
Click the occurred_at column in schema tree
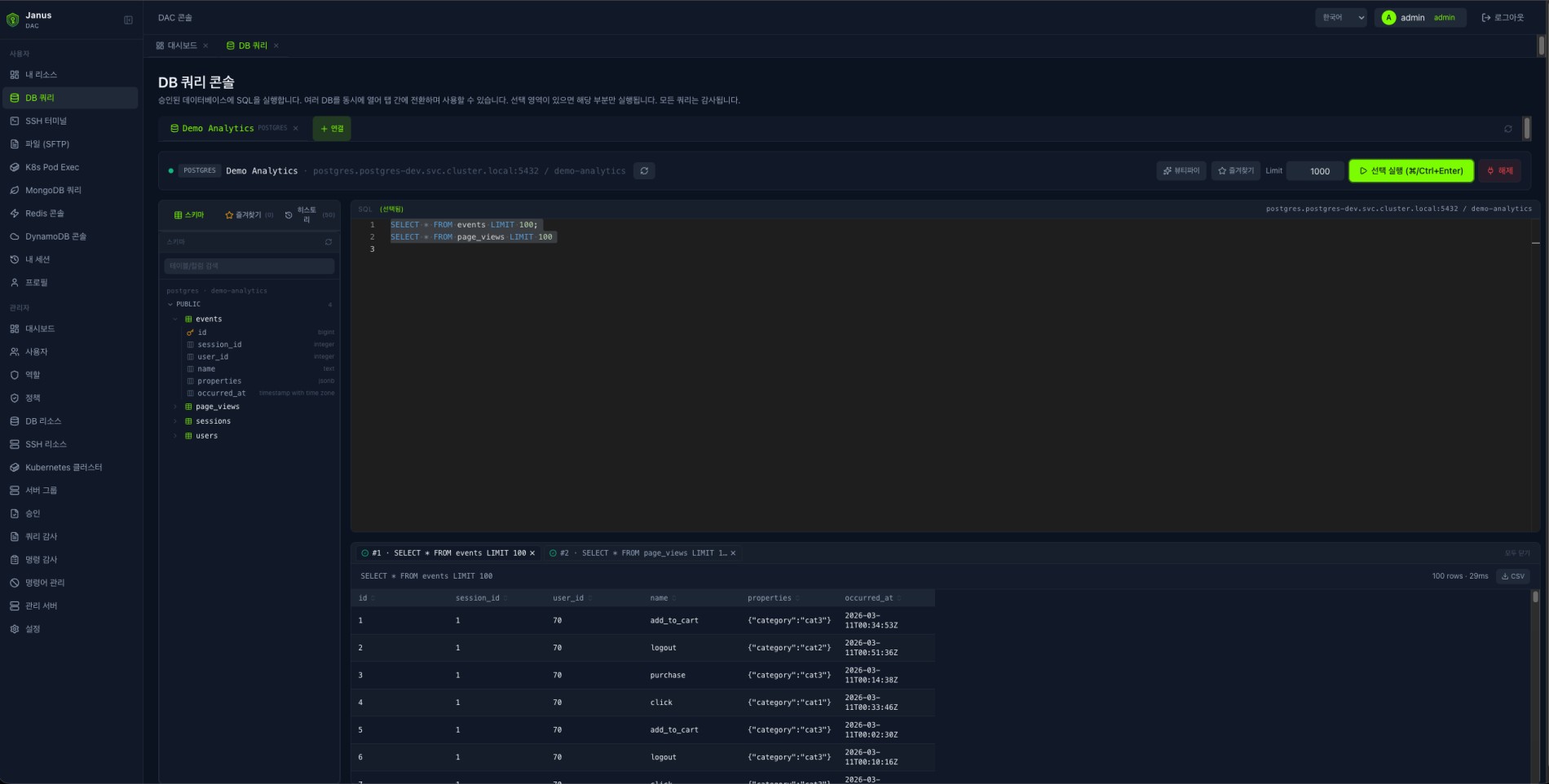221,393
